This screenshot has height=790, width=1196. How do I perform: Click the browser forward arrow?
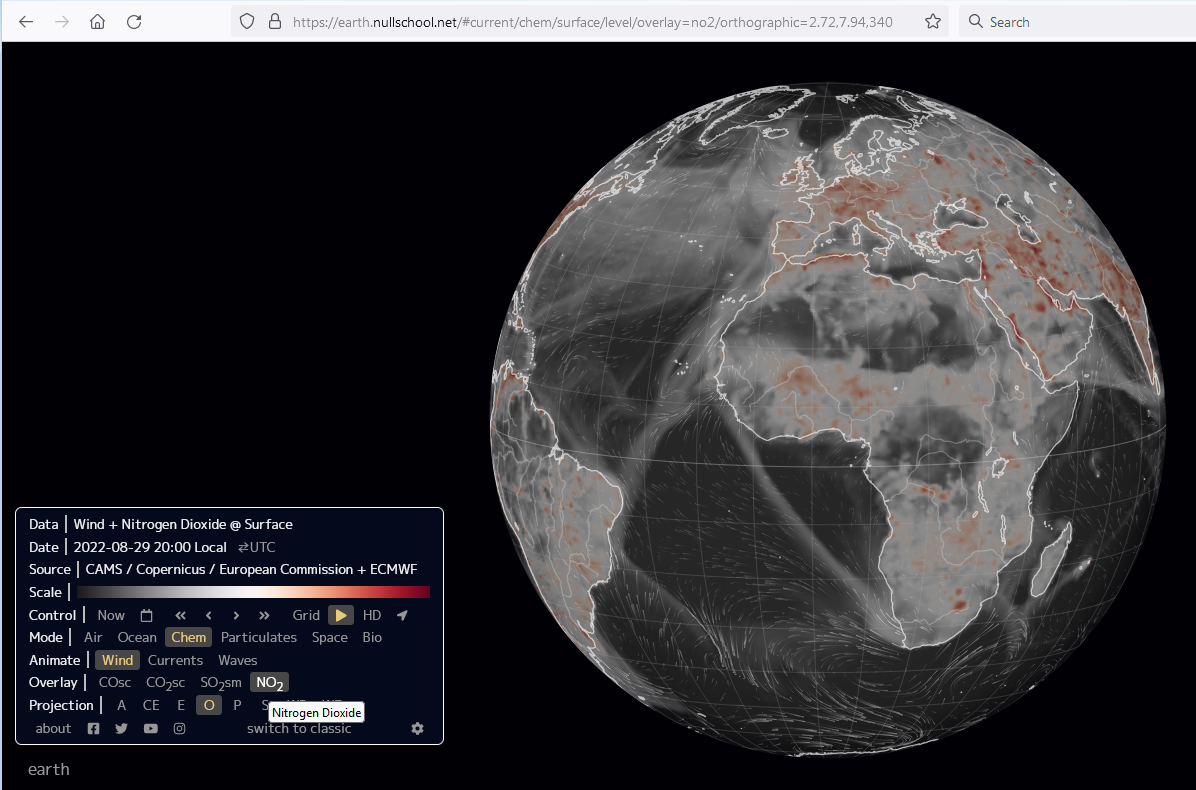[62, 21]
